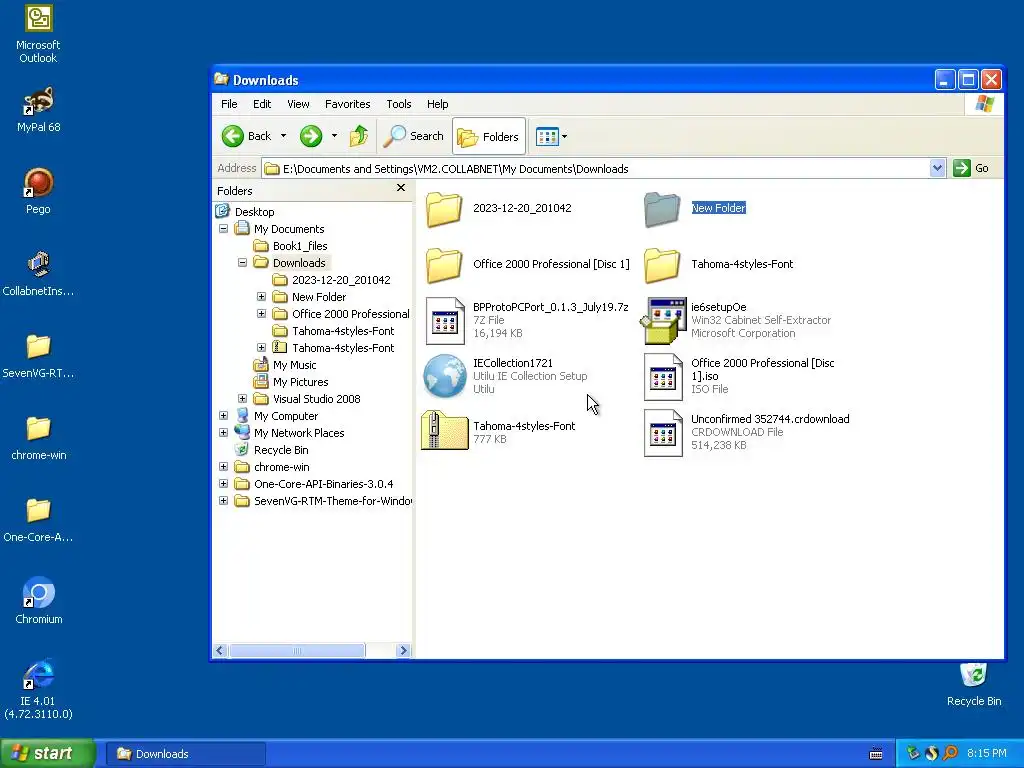
Task: Open Forward history dropdown arrow
Action: pos(334,136)
